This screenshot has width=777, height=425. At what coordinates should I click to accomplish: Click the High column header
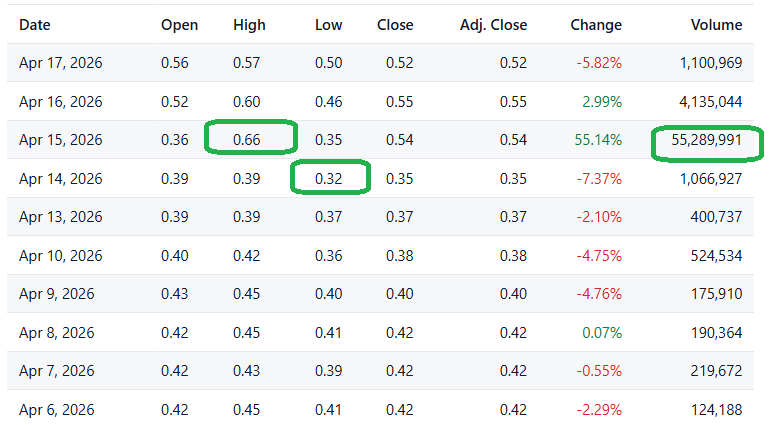pyautogui.click(x=249, y=25)
